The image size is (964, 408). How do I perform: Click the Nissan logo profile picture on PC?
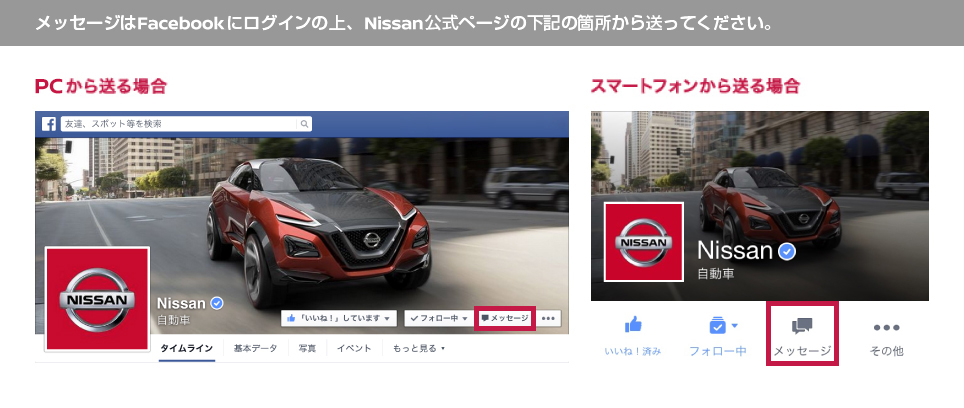click(97, 299)
